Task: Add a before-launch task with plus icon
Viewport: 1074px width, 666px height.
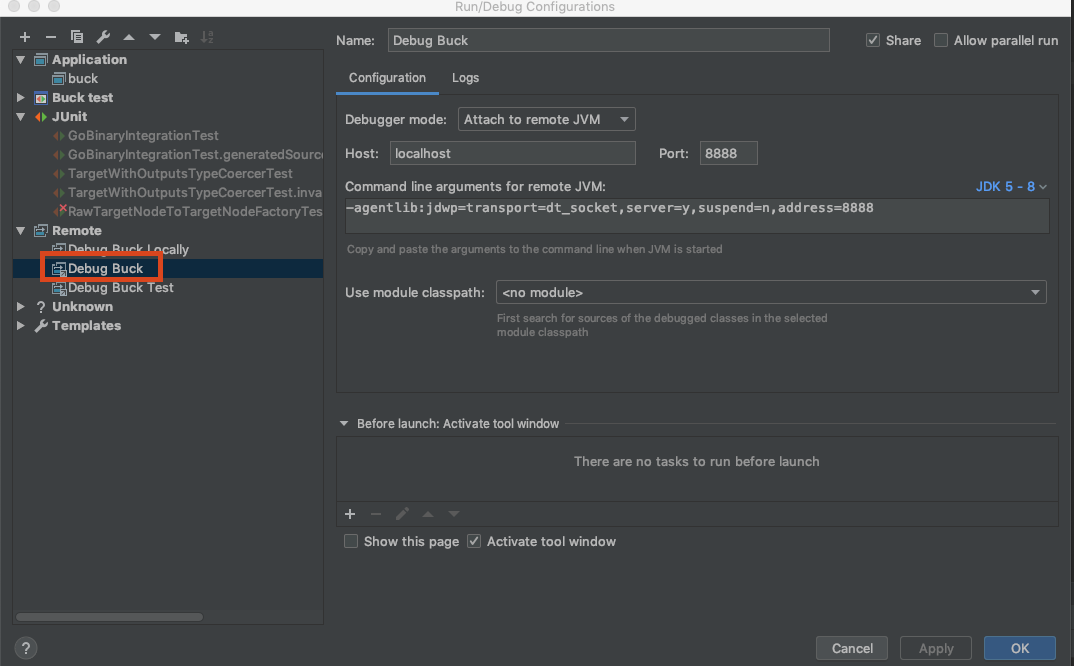Action: (350, 513)
